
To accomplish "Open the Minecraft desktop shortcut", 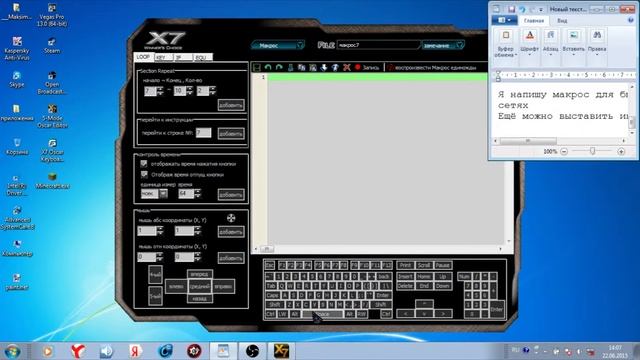I will click(52, 181).
